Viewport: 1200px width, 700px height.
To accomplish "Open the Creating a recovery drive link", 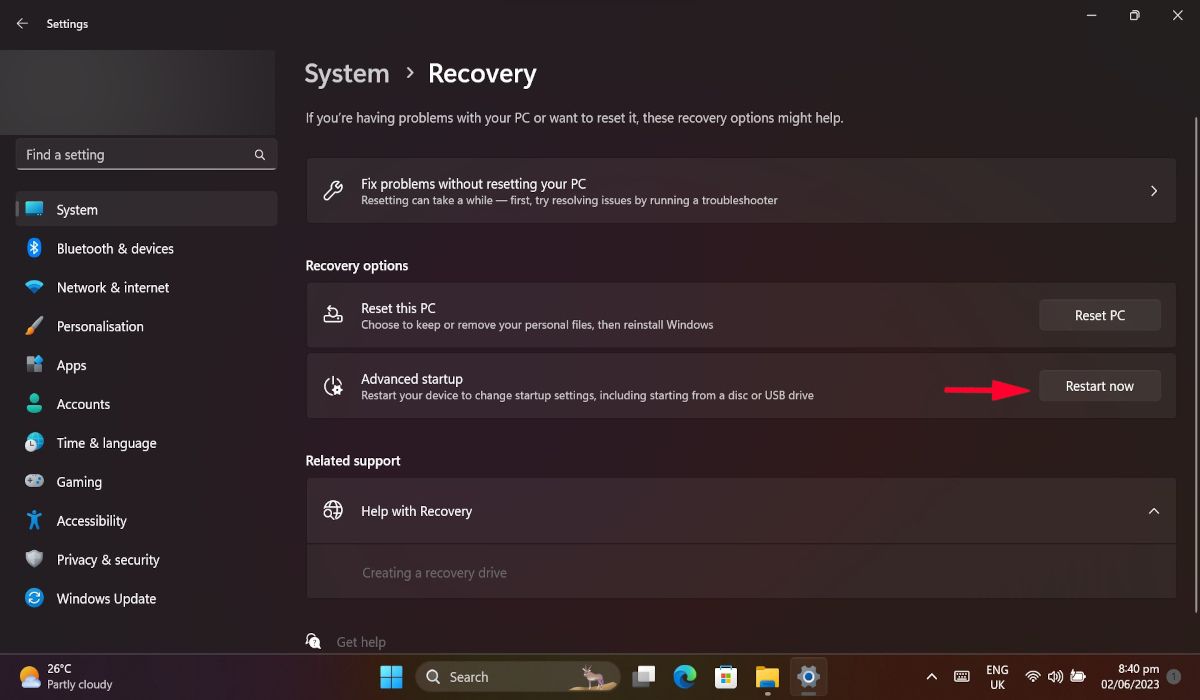I will tap(434, 572).
